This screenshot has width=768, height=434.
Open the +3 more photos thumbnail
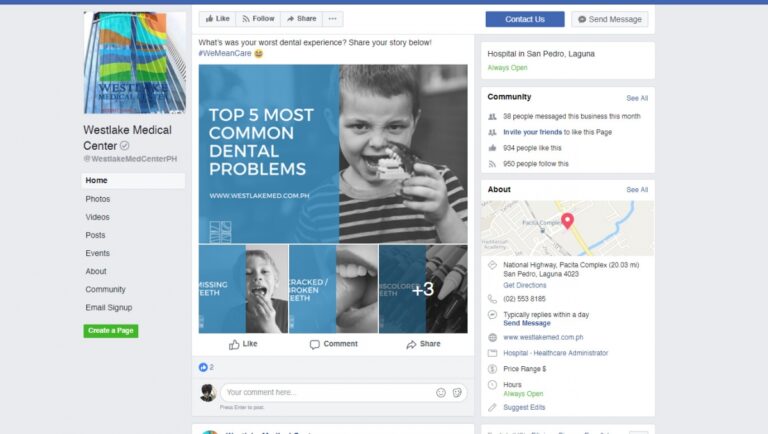(x=423, y=289)
